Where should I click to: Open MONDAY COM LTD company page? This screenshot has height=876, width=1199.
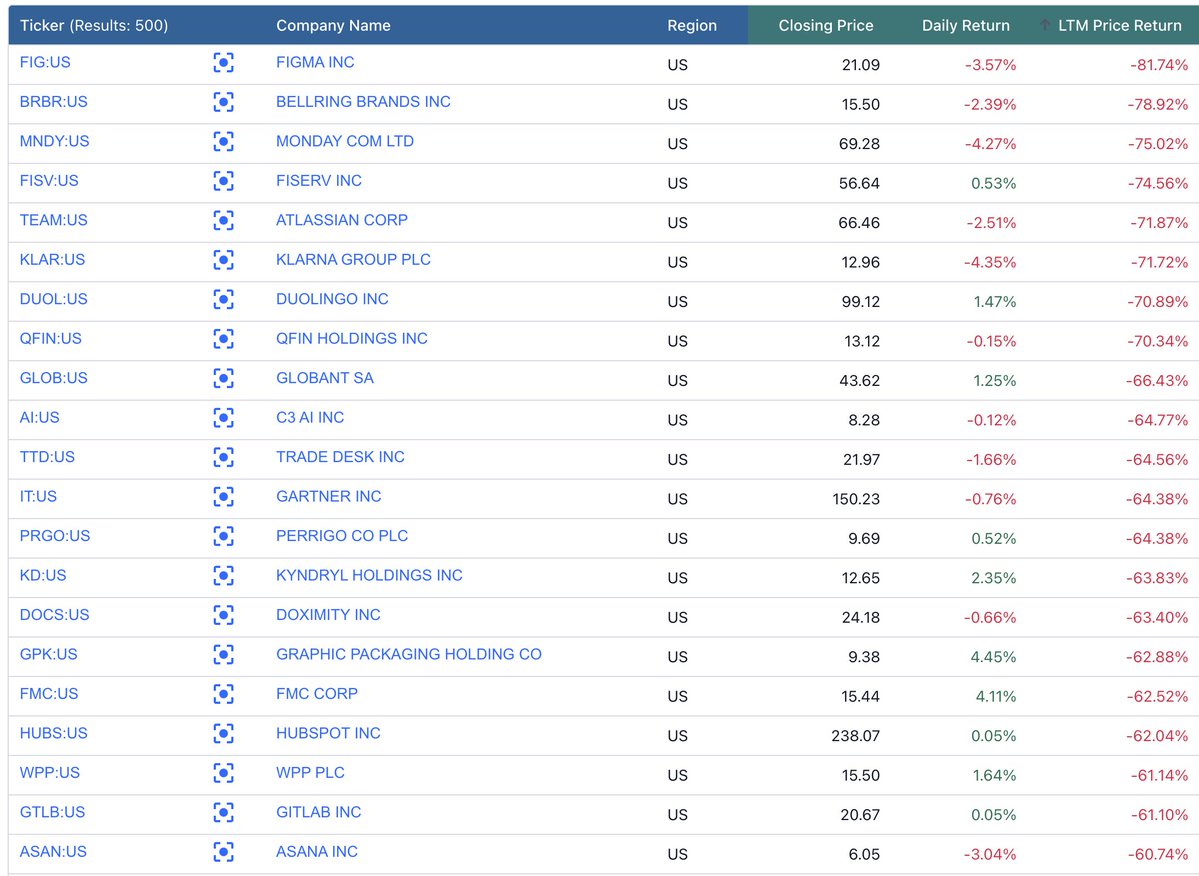tap(345, 141)
